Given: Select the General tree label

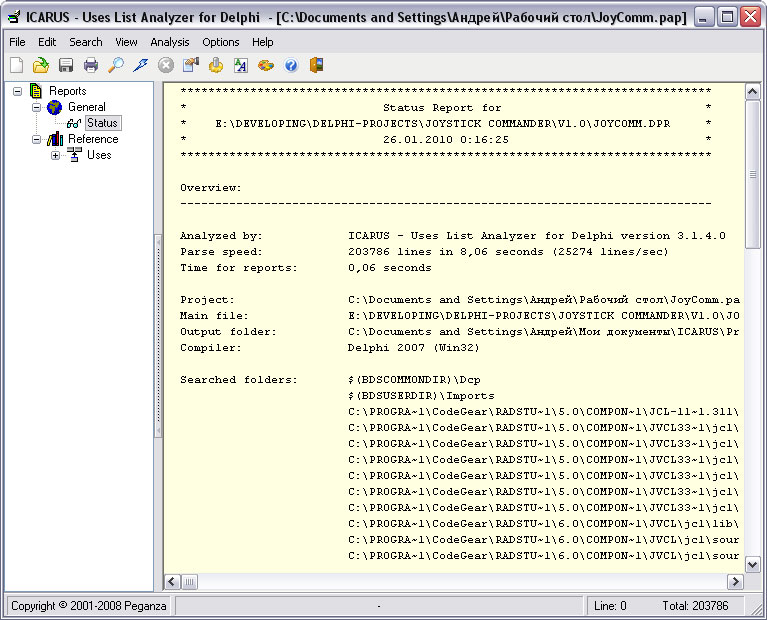Looking at the screenshot, I should [x=87, y=107].
